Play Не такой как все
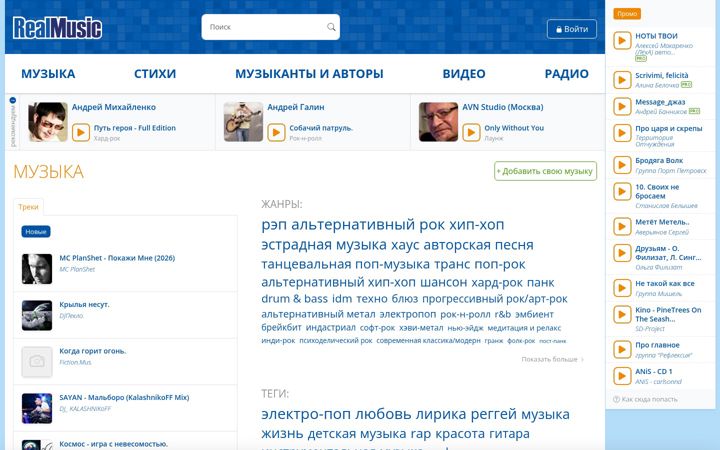 (x=622, y=288)
